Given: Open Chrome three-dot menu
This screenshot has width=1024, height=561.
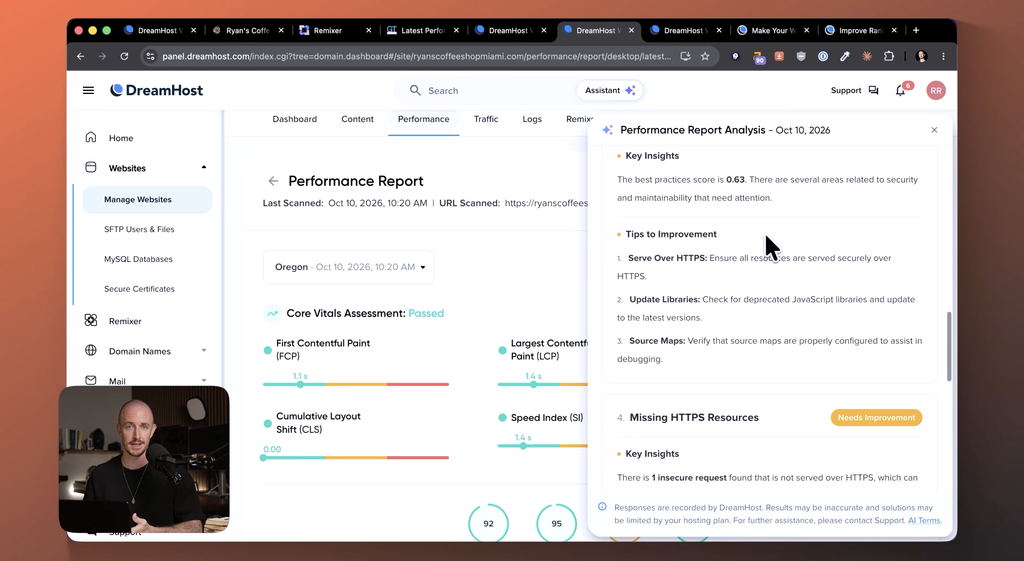Looking at the screenshot, I should click(x=943, y=56).
